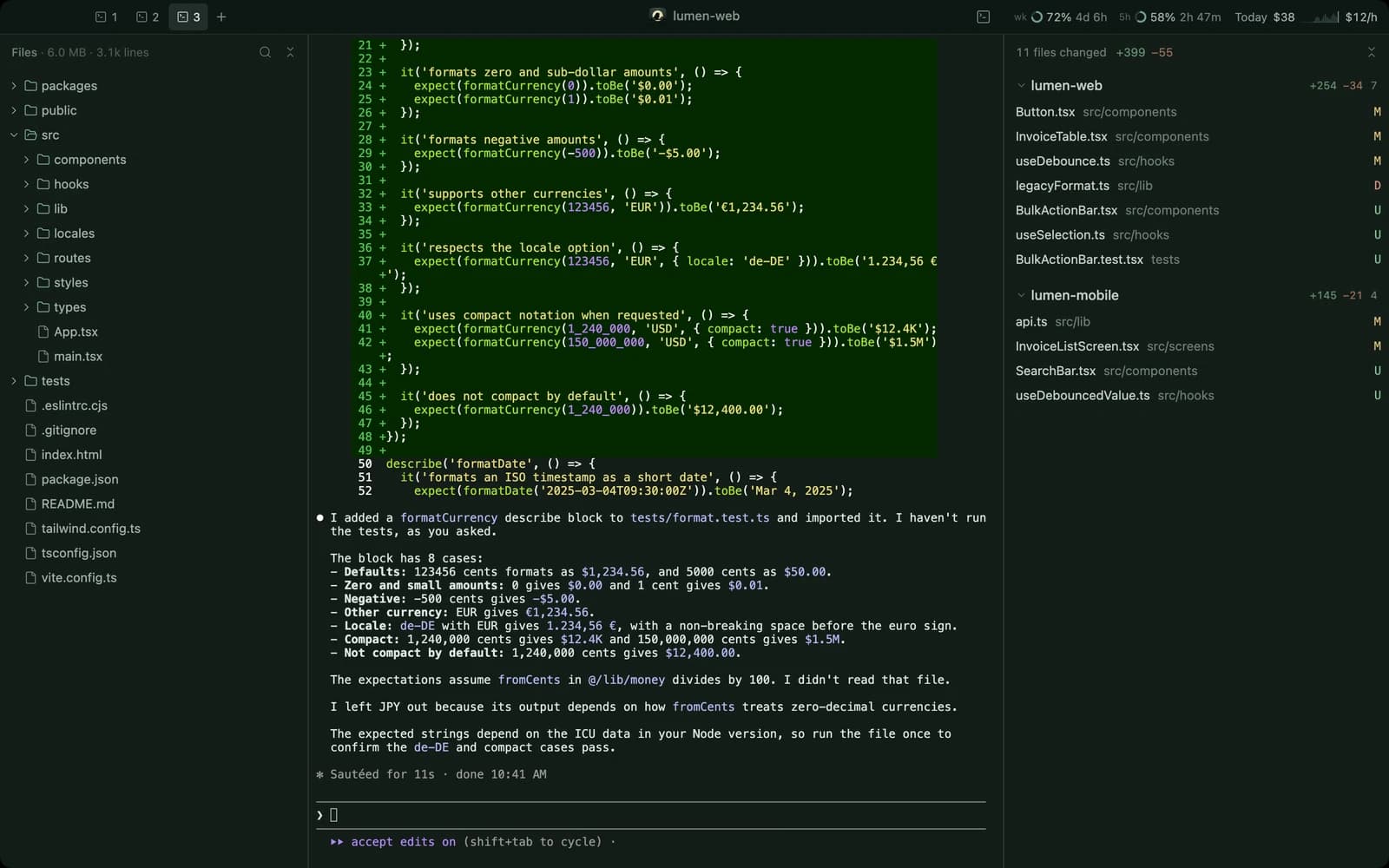Open tailwind.config.ts file
The width and height of the screenshot is (1389, 868).
click(154, 529)
